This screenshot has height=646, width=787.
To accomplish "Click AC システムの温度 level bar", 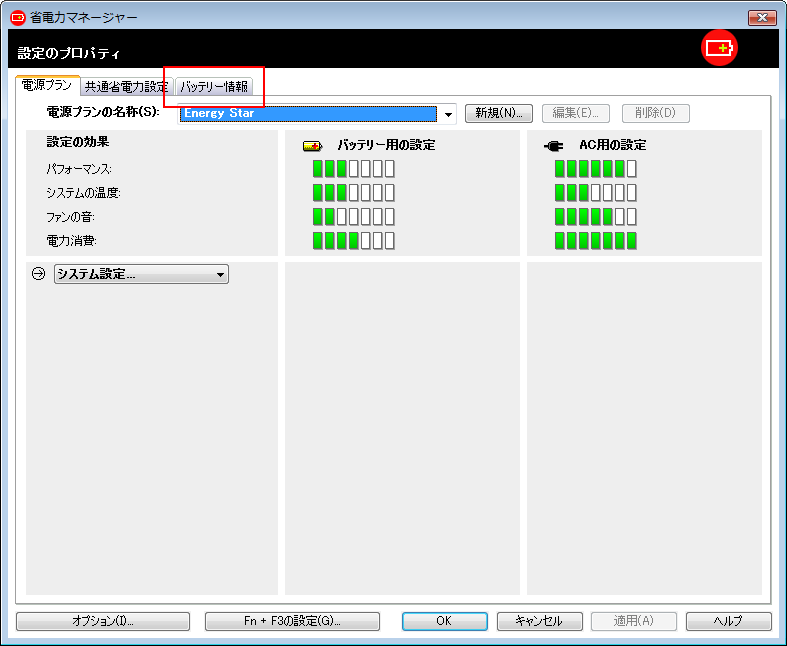I will tap(596, 193).
